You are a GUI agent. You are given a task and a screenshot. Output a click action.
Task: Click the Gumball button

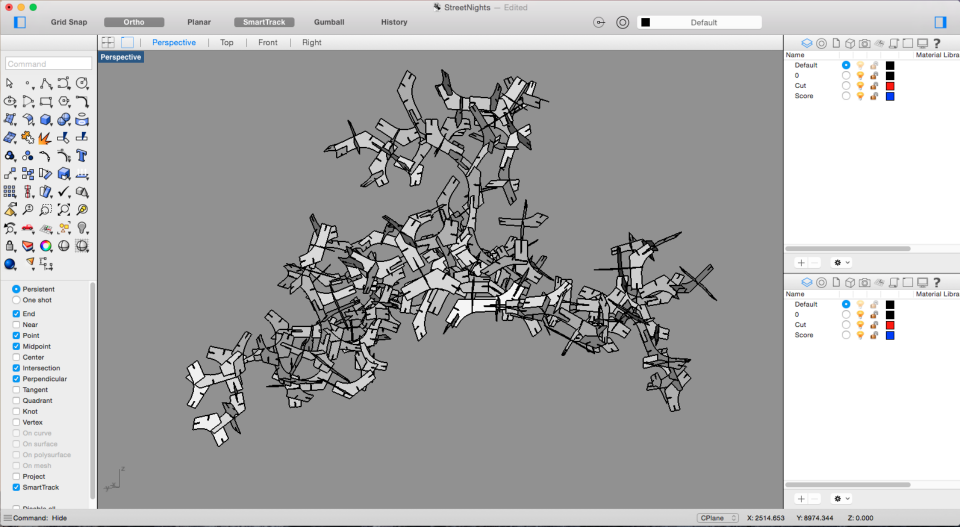coord(327,22)
